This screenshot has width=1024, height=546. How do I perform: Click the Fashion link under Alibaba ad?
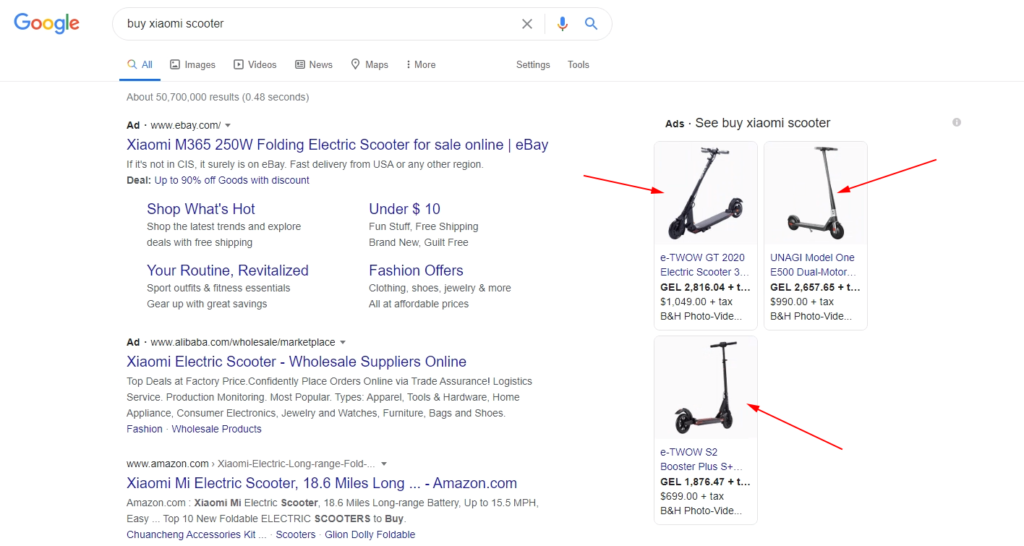144,429
